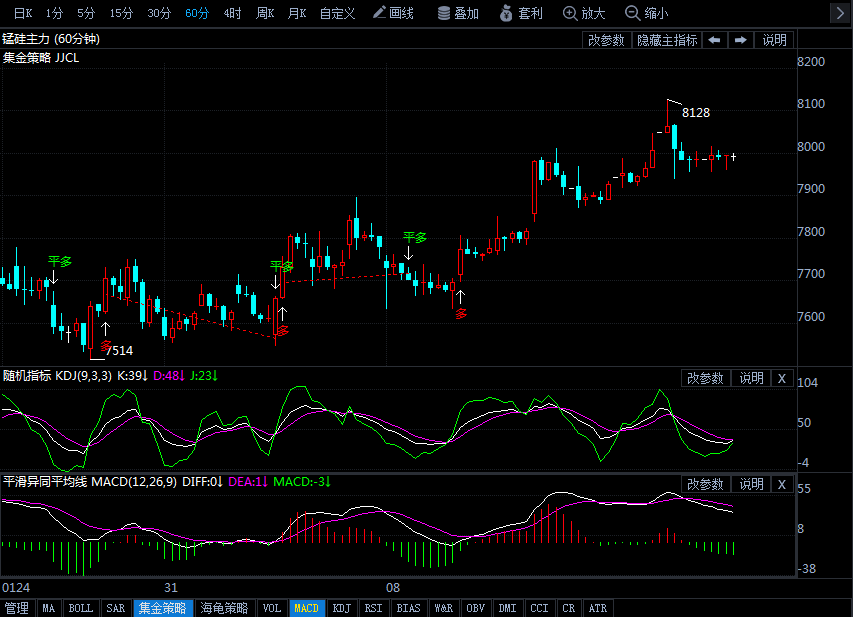Click the DIFF:0 MACD value

202,482
